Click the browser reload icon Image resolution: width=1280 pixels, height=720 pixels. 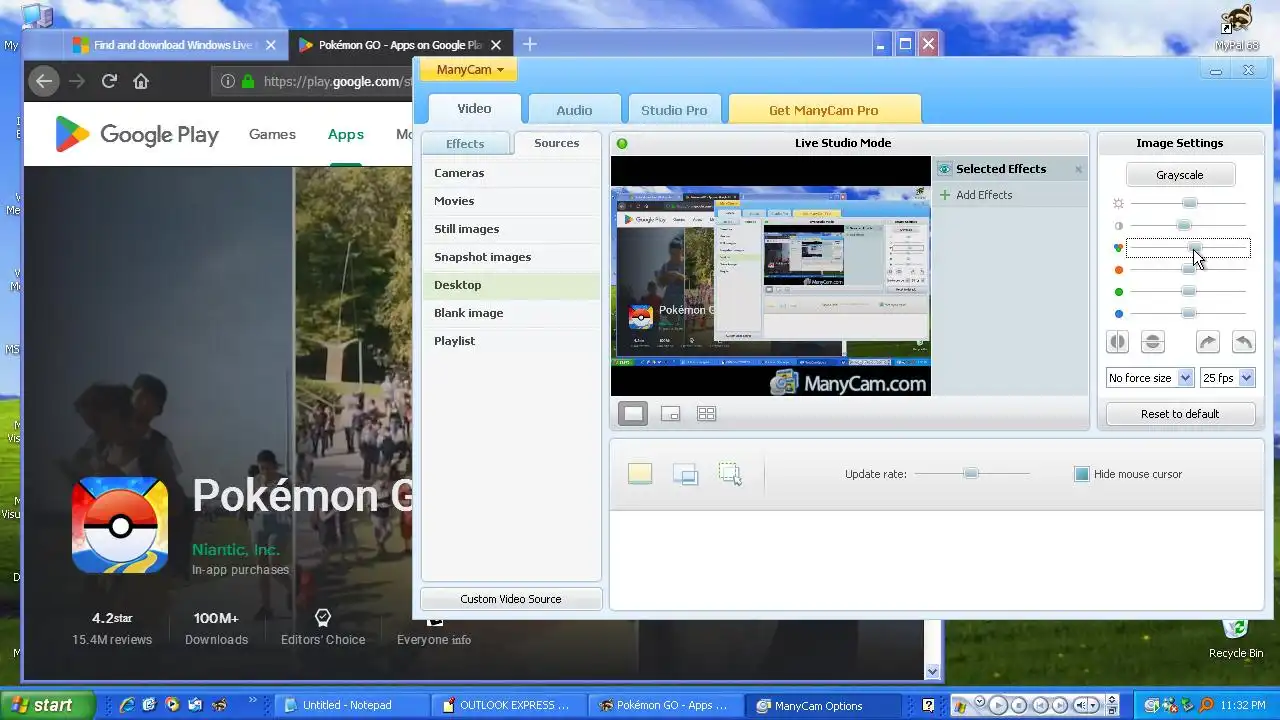(109, 81)
